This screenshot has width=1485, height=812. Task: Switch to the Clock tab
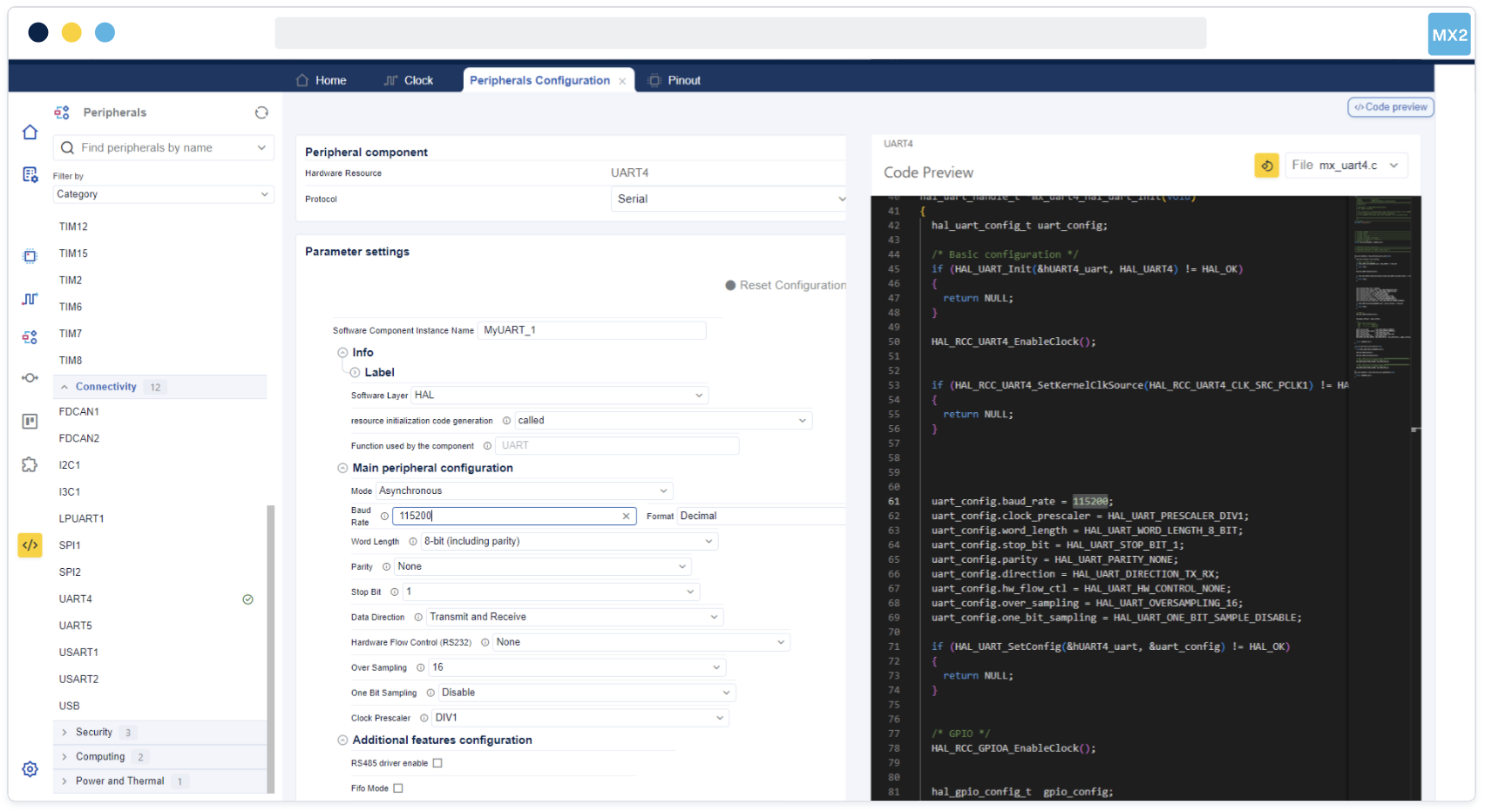pyautogui.click(x=409, y=80)
